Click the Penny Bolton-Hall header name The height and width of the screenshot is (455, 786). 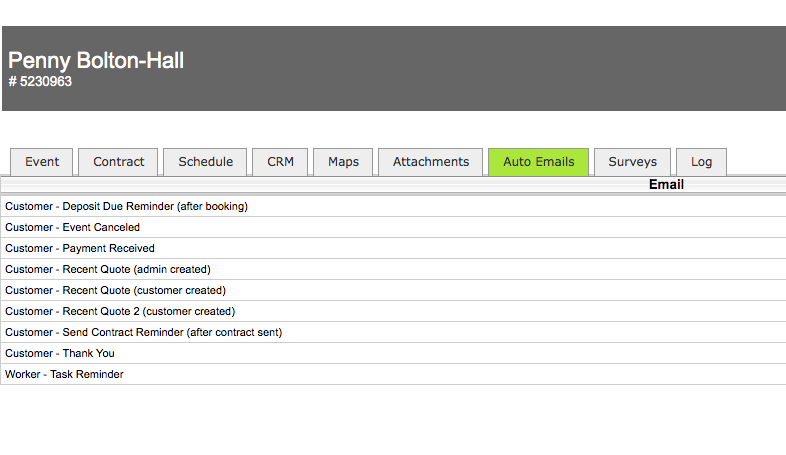click(x=96, y=61)
